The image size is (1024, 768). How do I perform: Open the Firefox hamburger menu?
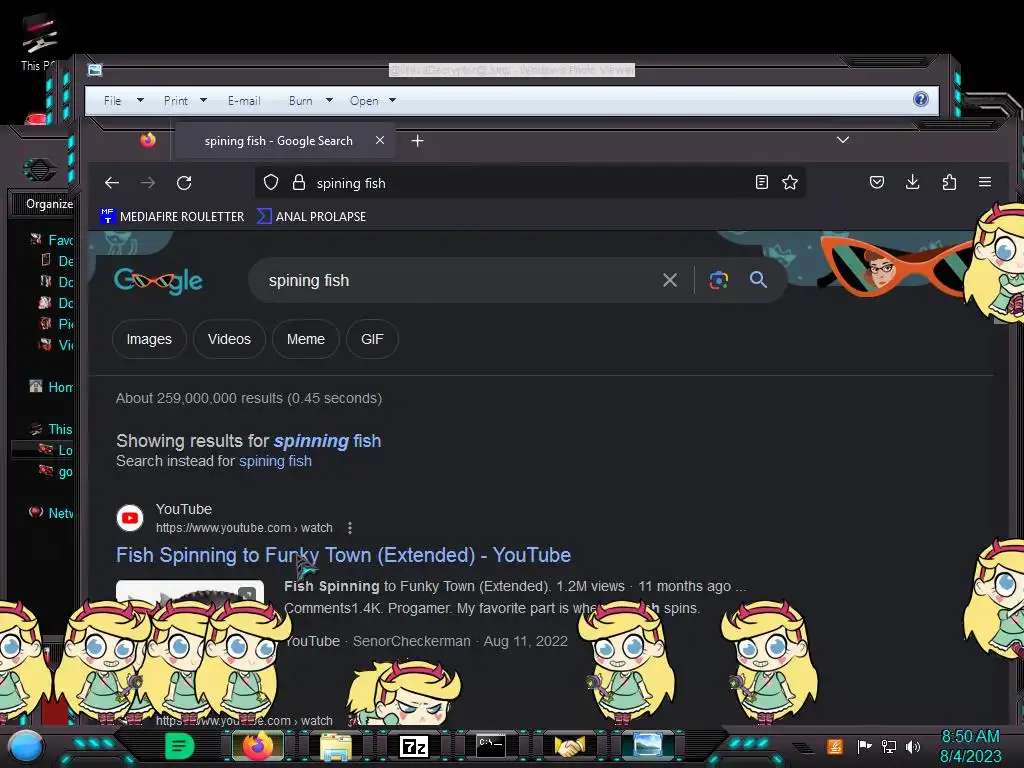(985, 182)
